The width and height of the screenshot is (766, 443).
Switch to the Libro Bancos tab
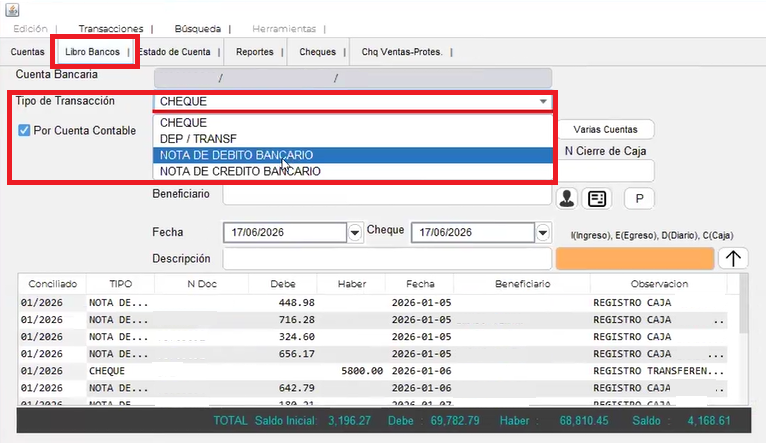[92, 52]
